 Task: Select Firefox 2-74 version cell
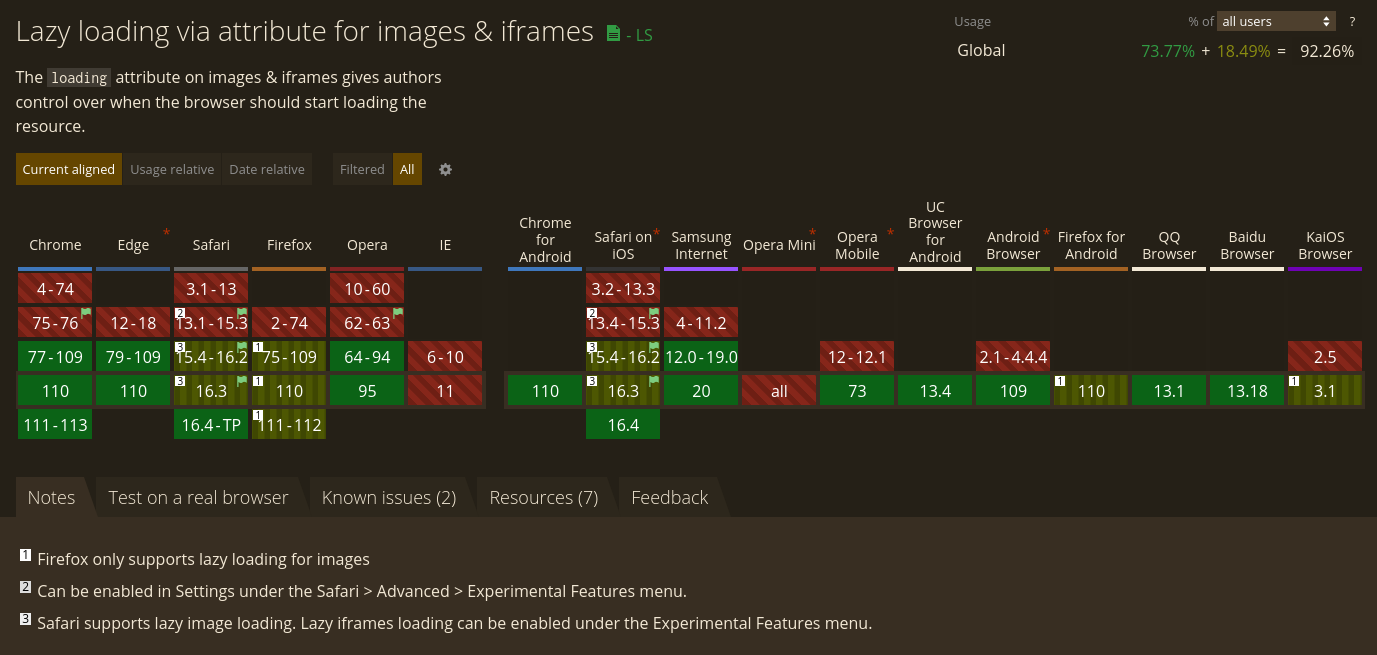coord(289,323)
